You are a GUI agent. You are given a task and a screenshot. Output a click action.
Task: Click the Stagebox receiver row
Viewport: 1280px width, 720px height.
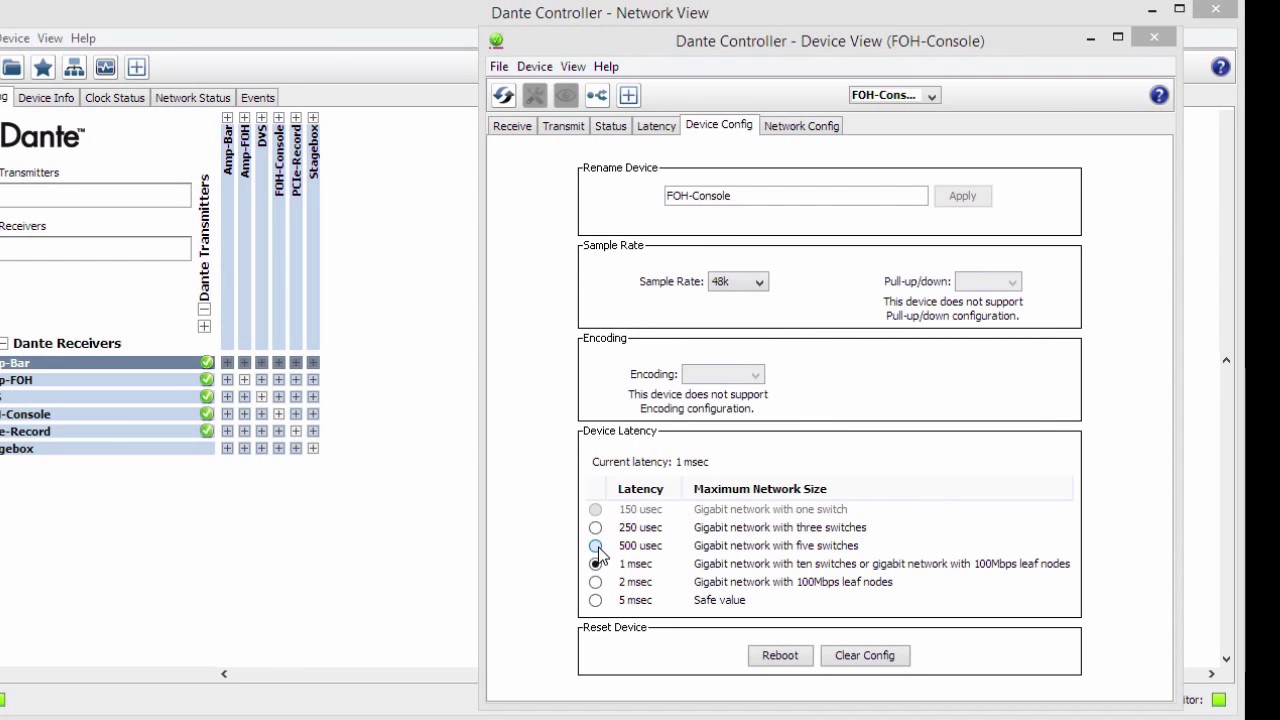click(107, 448)
